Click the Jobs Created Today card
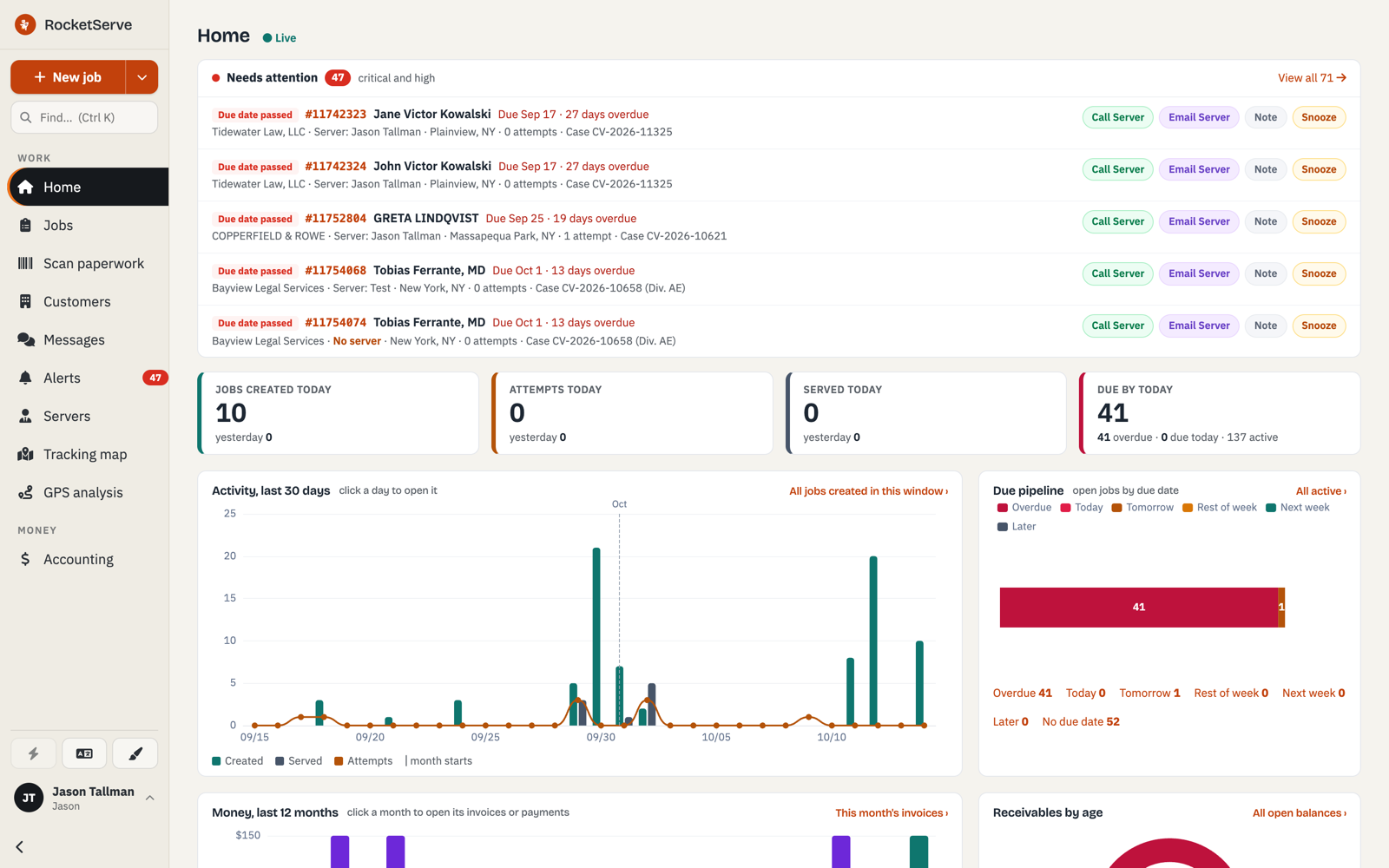The height and width of the screenshot is (868, 1389). (x=339, y=413)
